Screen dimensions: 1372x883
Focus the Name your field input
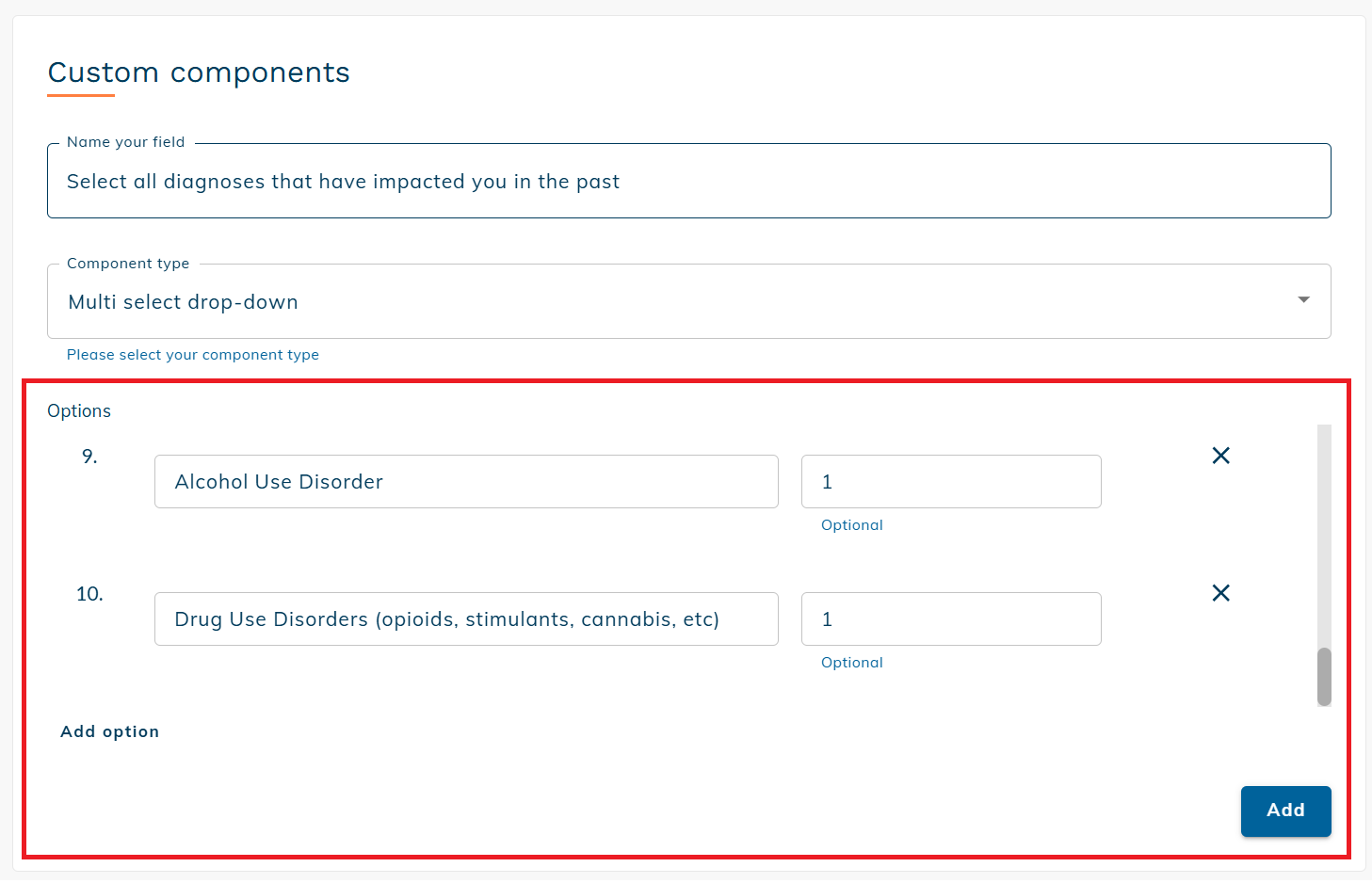(x=687, y=182)
